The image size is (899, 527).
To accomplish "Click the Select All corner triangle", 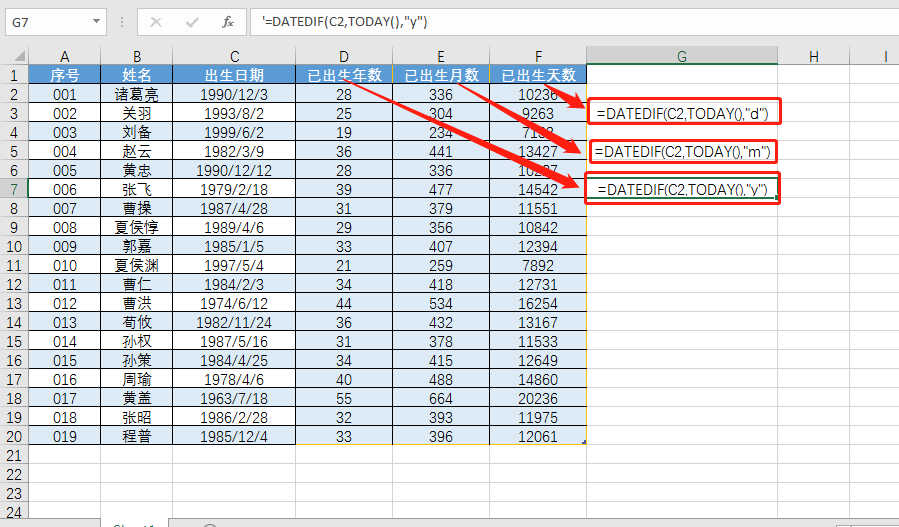I will [14, 56].
